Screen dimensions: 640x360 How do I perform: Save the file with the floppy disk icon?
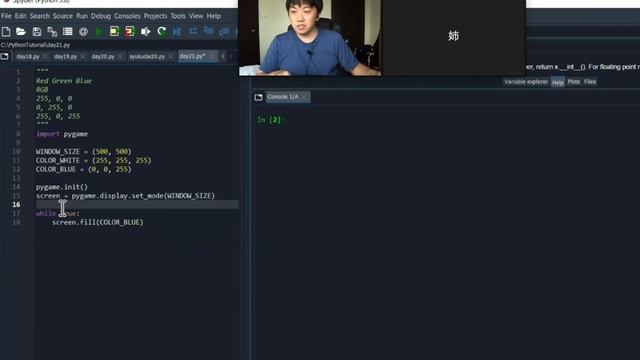coord(37,31)
